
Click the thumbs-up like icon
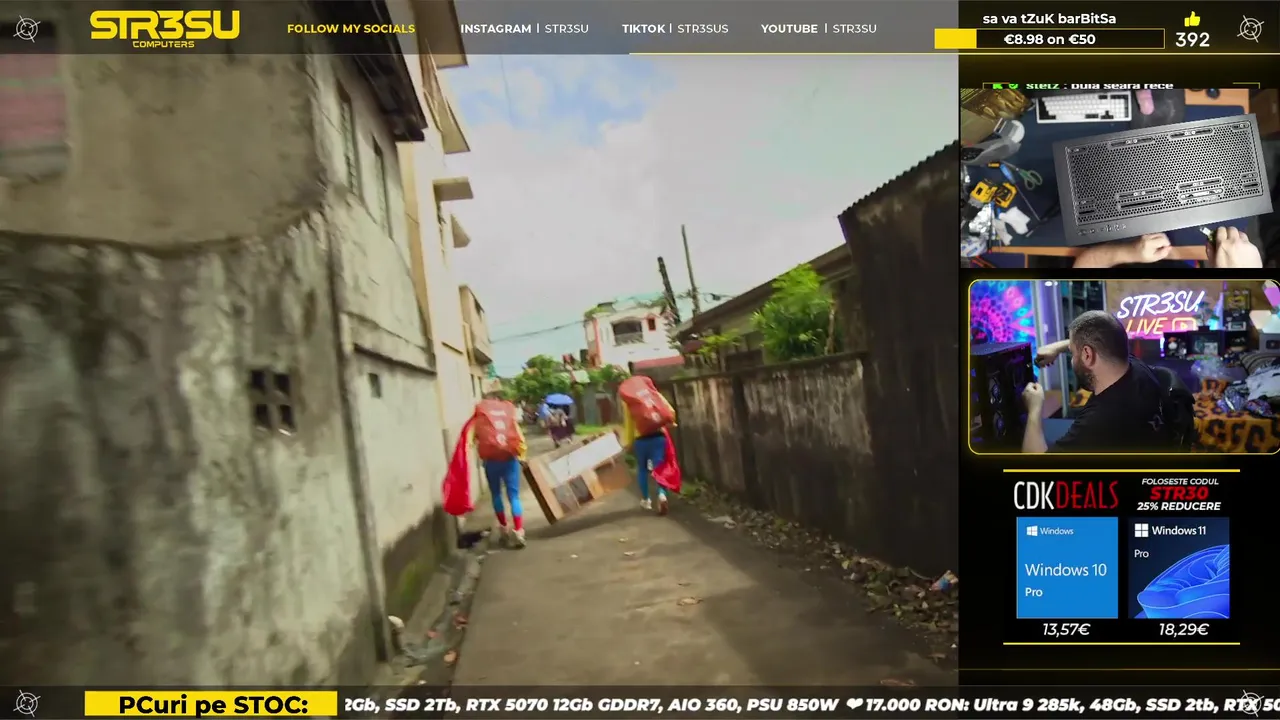click(1192, 19)
